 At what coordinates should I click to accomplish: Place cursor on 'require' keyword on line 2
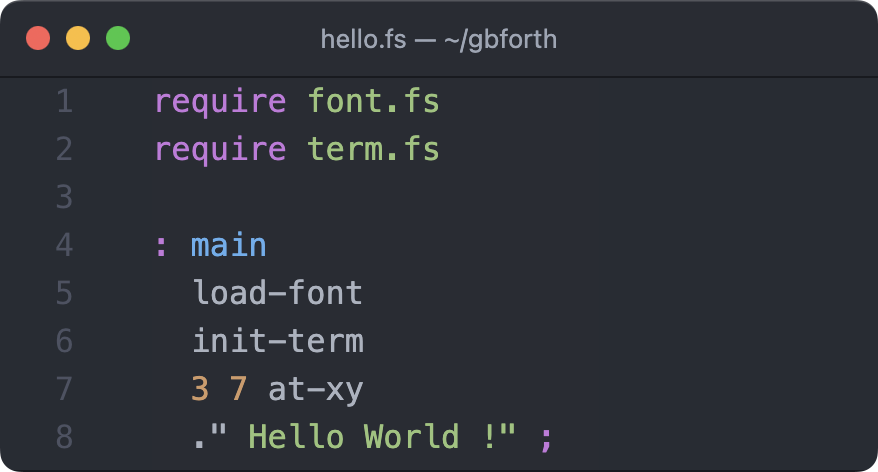pyautogui.click(x=220, y=150)
